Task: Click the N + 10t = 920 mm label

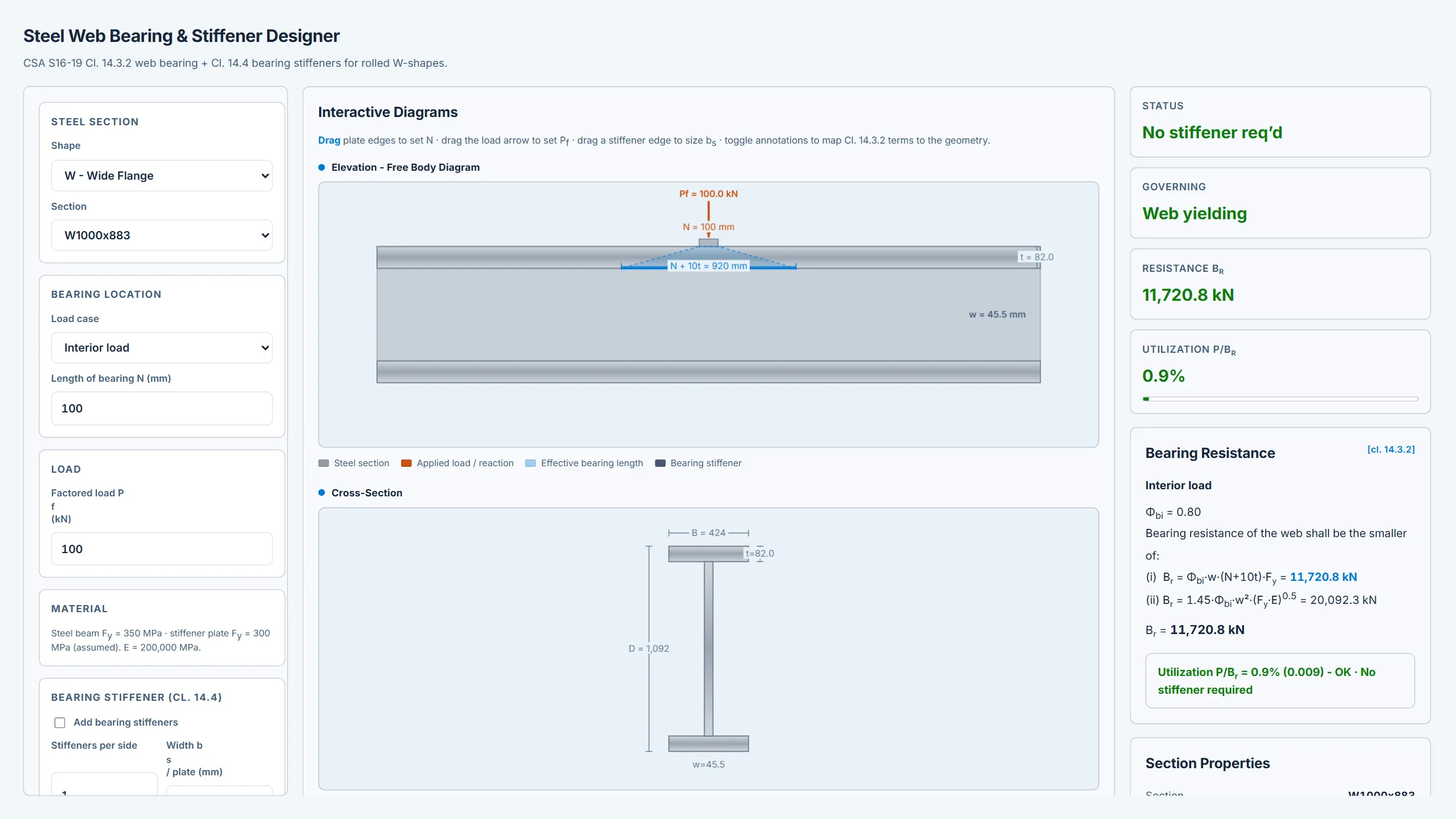Action: pos(708,266)
